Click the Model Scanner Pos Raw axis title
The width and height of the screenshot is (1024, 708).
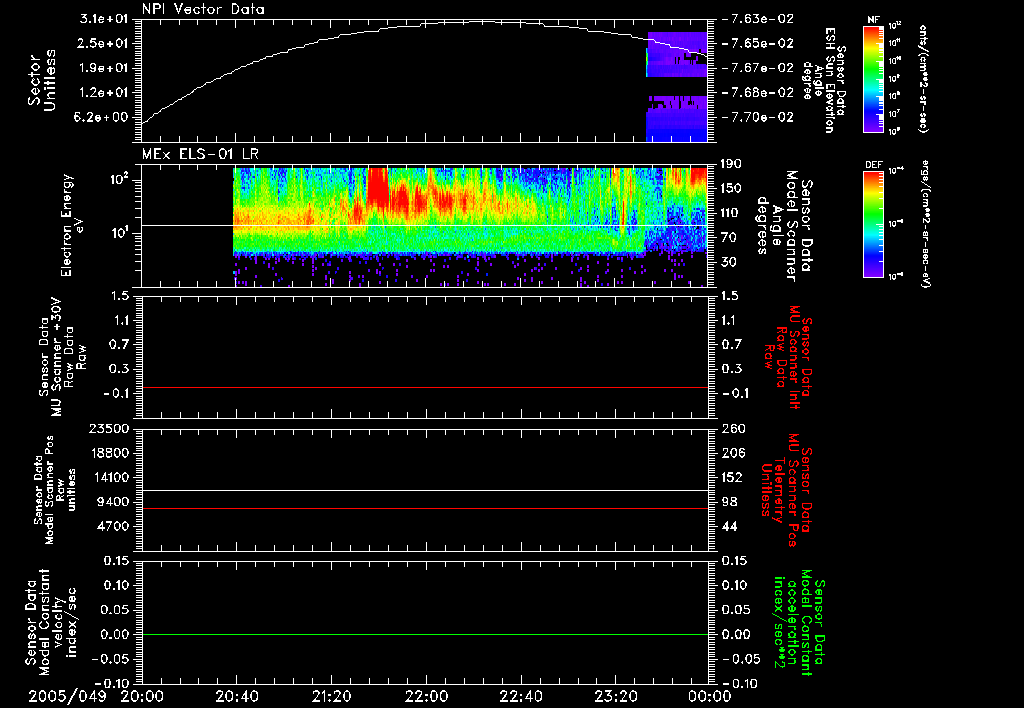pos(55,490)
